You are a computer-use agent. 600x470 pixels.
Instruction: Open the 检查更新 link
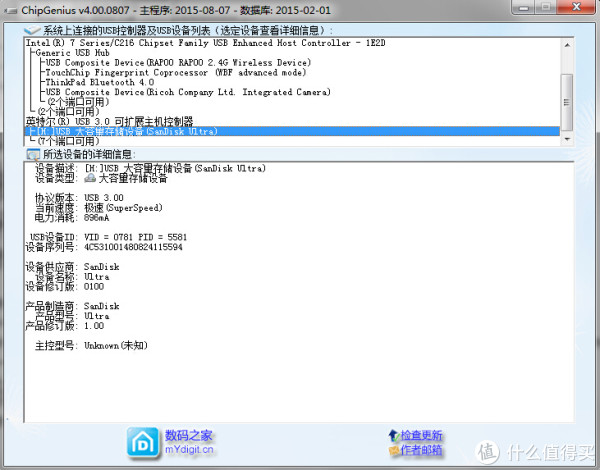[421, 435]
